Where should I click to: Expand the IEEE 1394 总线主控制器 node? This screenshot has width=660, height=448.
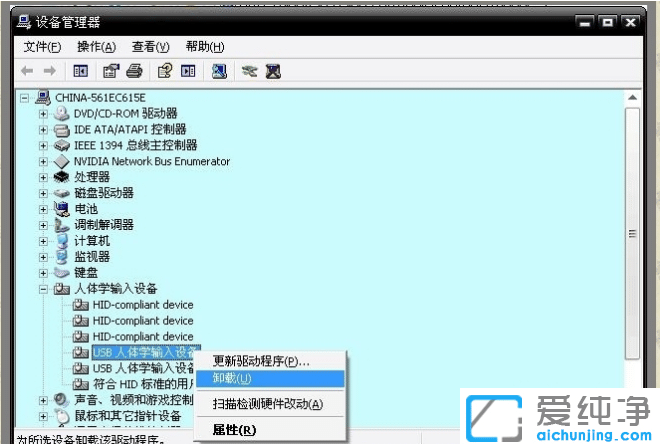coord(43,146)
